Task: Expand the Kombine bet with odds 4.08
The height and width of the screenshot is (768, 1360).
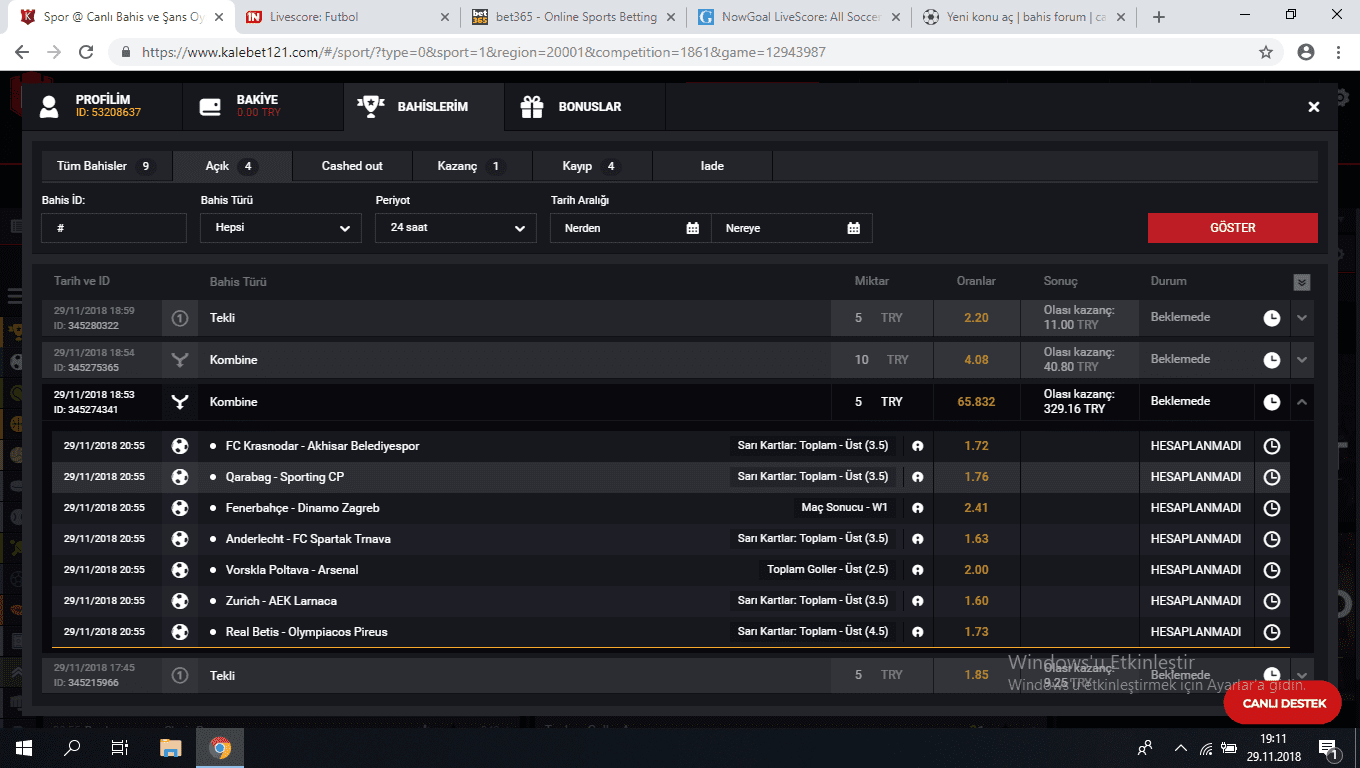Action: [1302, 360]
